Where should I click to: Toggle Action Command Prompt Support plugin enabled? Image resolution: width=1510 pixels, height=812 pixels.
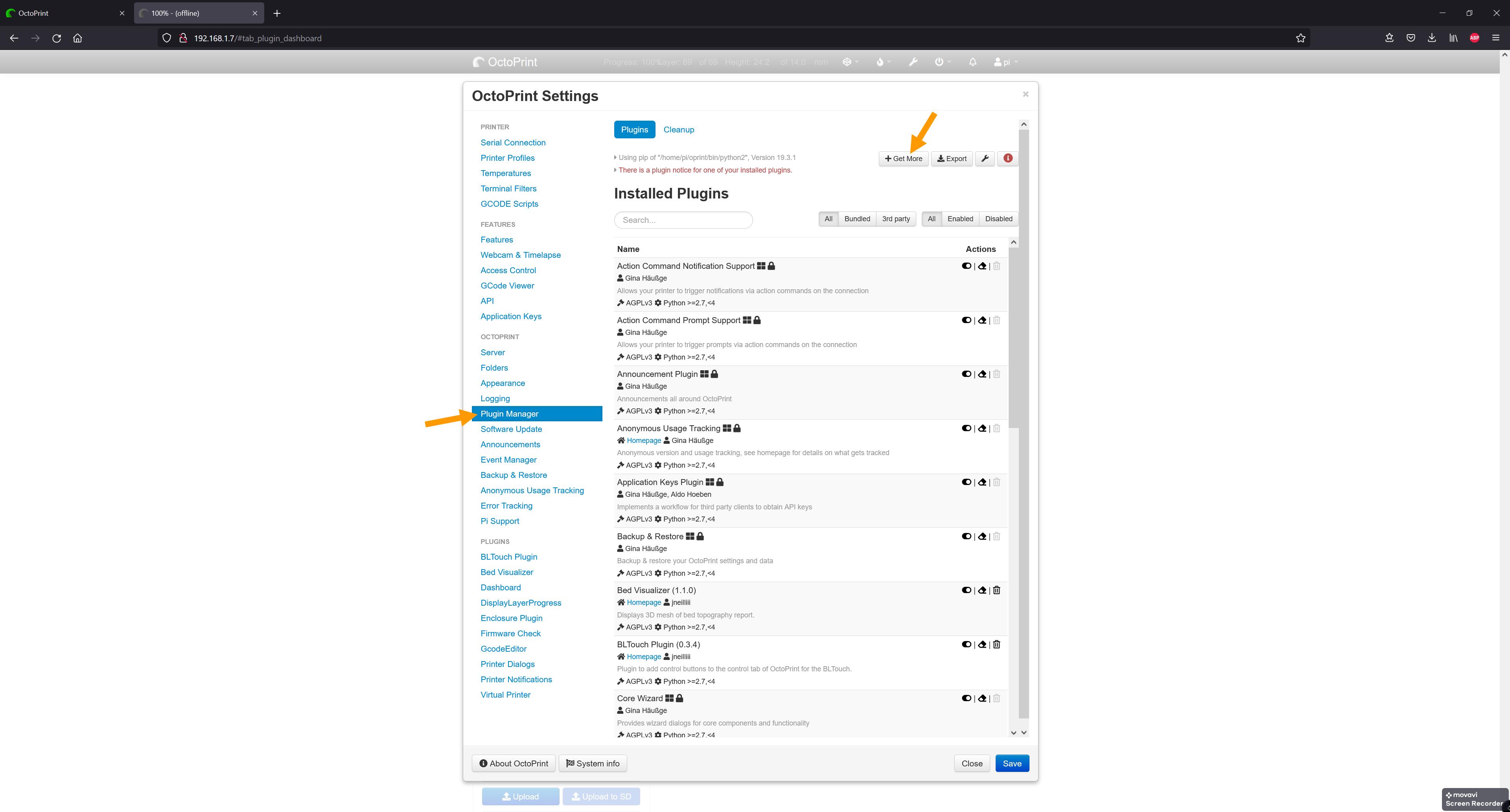coord(966,320)
